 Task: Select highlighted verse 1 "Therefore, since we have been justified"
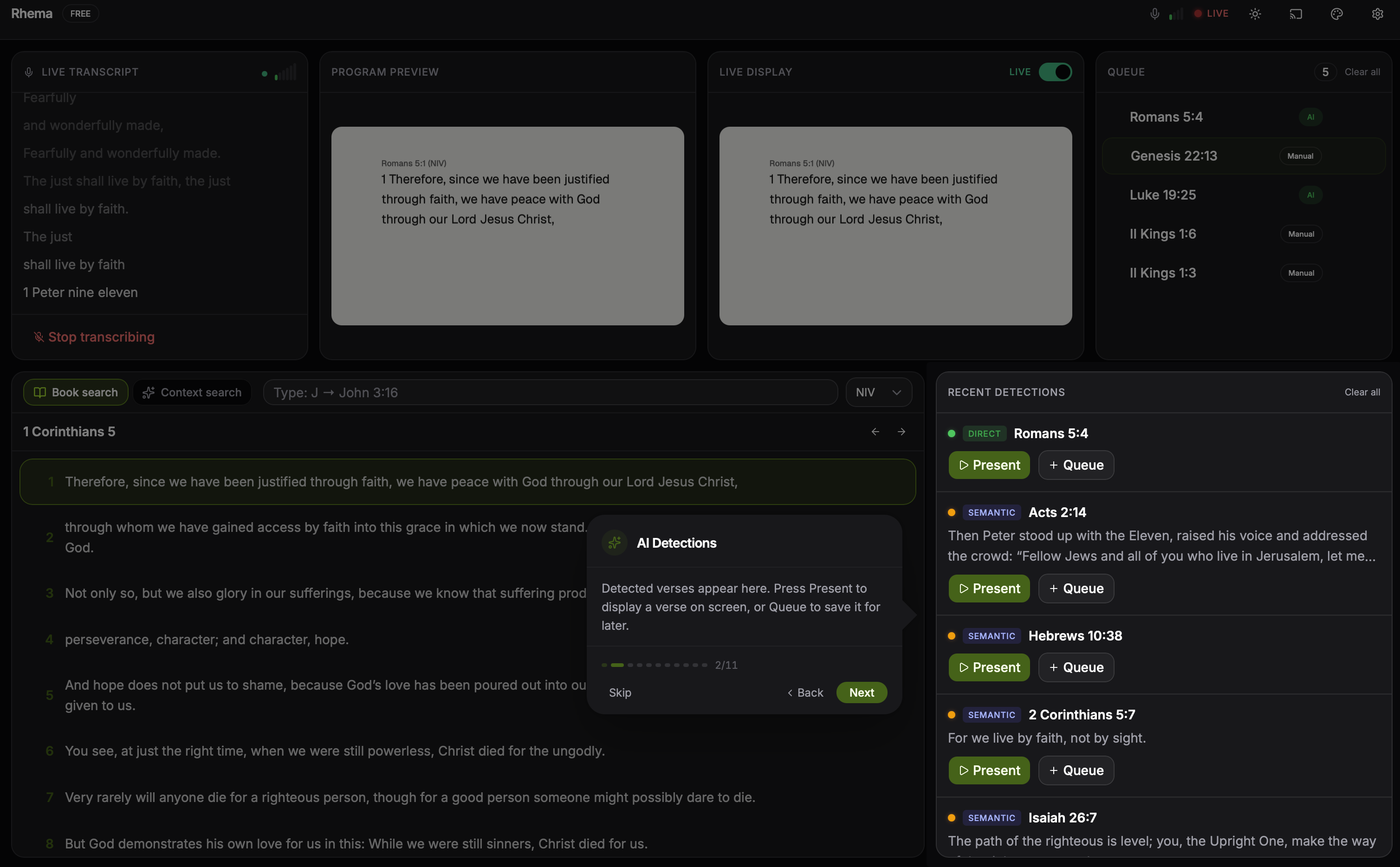point(467,482)
